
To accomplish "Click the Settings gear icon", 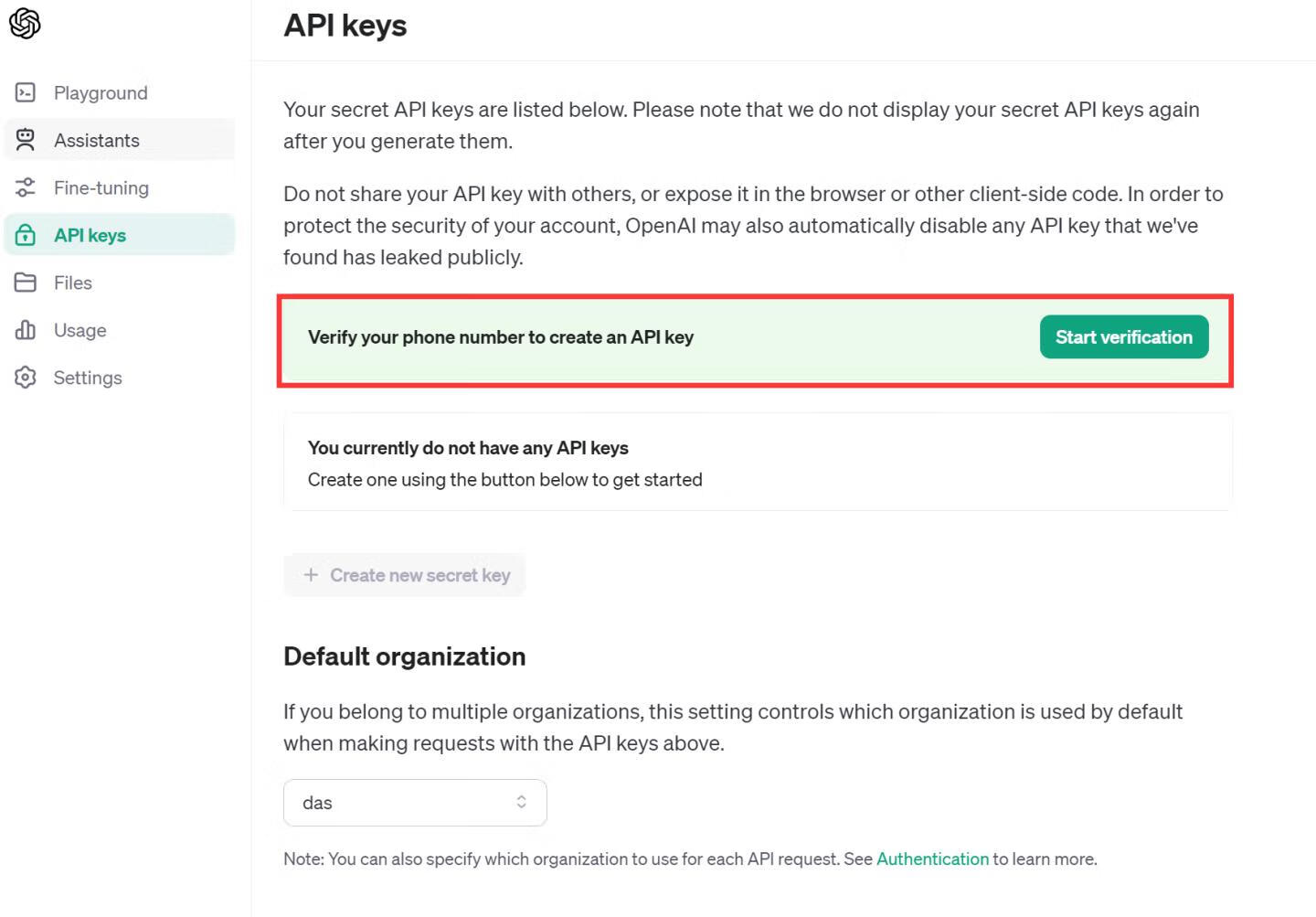I will pyautogui.click(x=26, y=378).
